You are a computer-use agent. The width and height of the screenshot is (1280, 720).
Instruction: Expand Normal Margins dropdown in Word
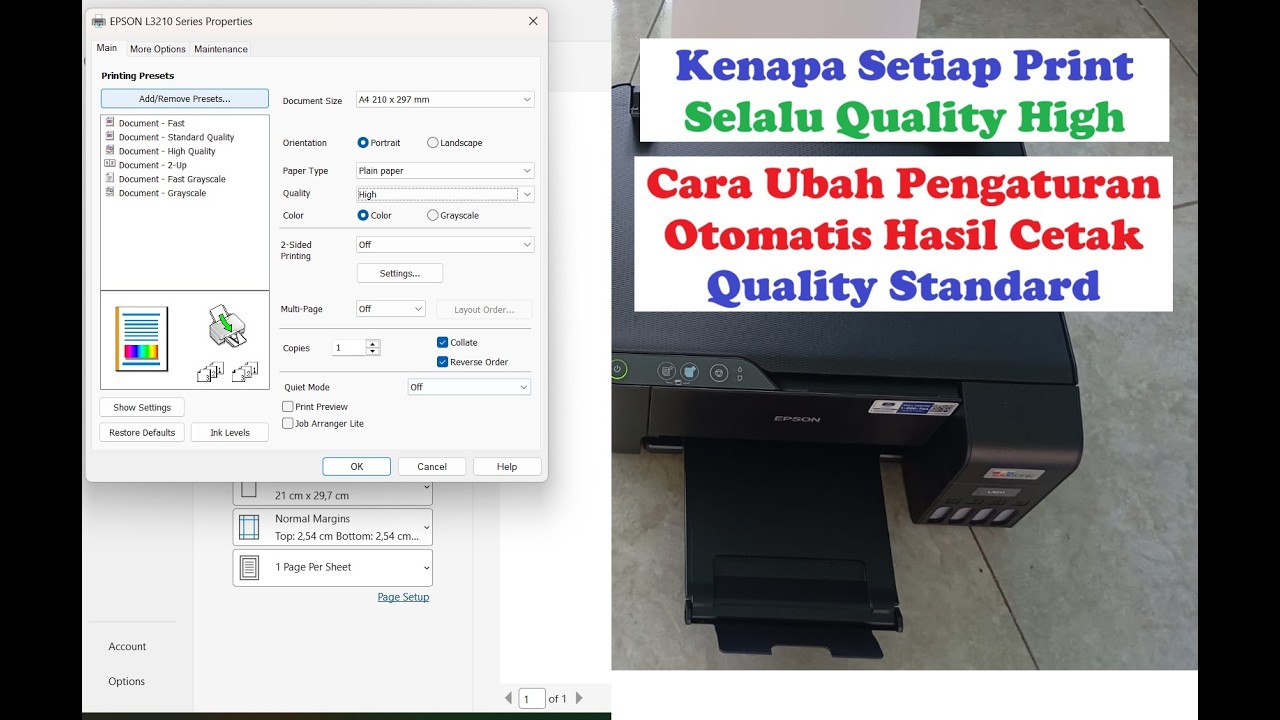click(x=426, y=527)
